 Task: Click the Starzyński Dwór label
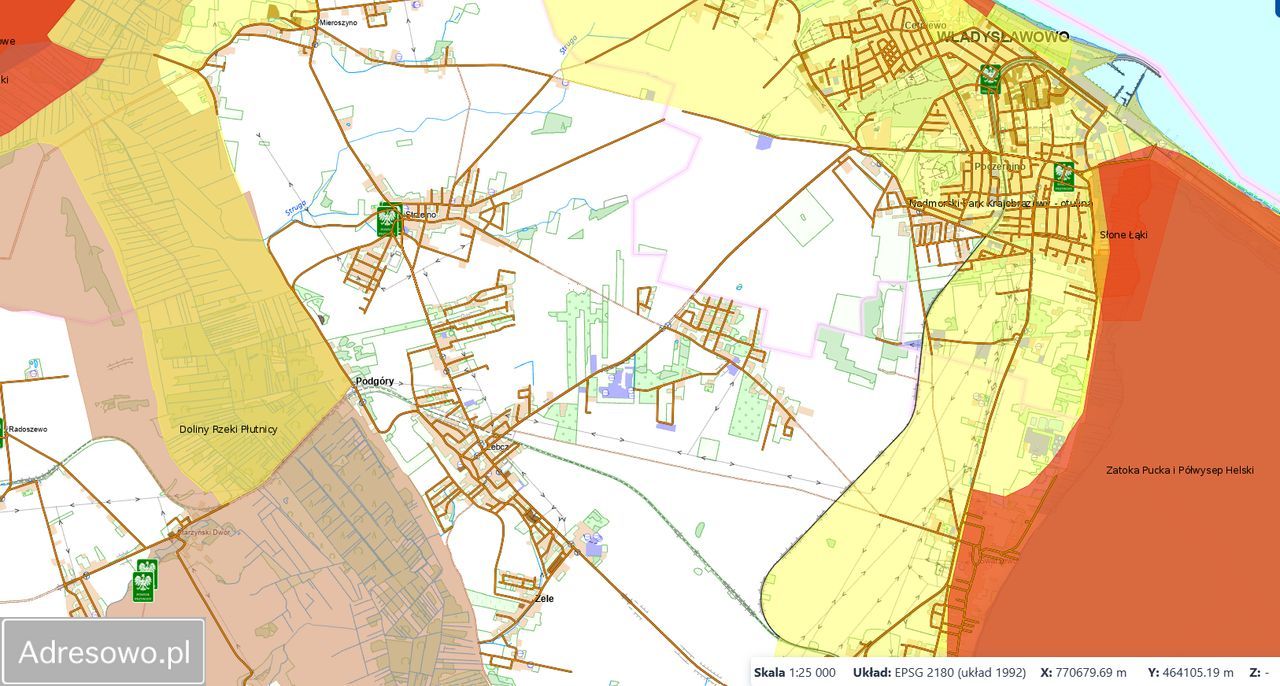tap(205, 533)
